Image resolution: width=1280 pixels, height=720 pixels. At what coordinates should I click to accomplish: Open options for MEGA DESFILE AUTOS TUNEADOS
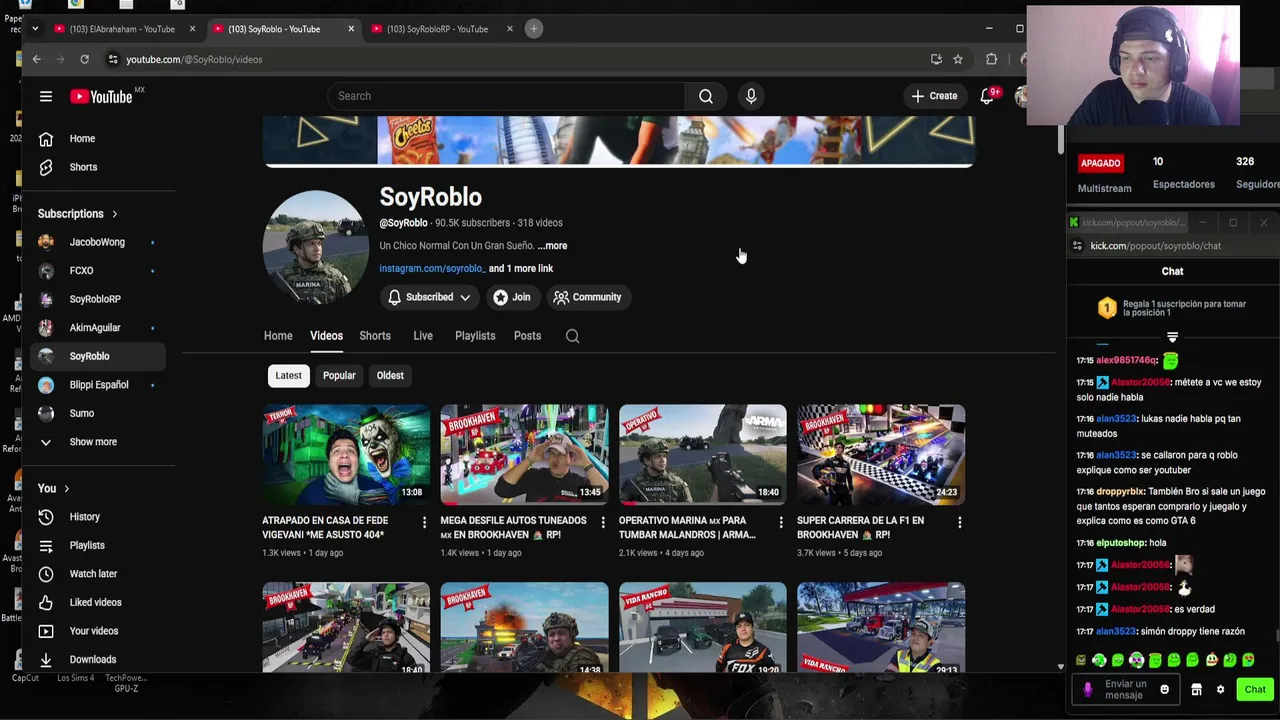[602, 522]
